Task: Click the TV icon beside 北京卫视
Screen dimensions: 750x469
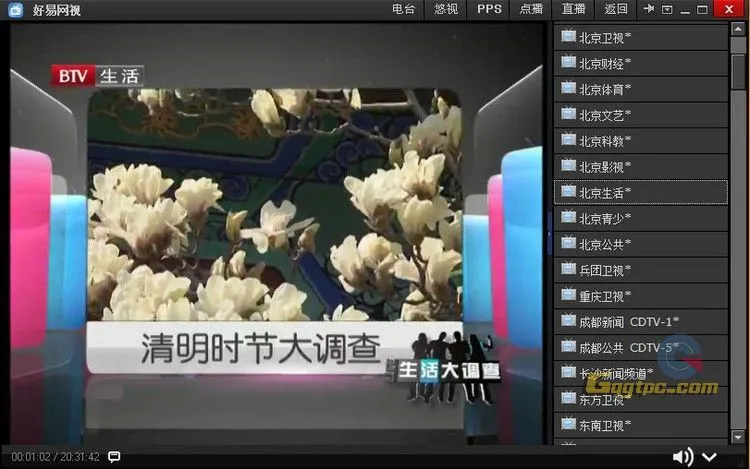Action: pos(568,36)
